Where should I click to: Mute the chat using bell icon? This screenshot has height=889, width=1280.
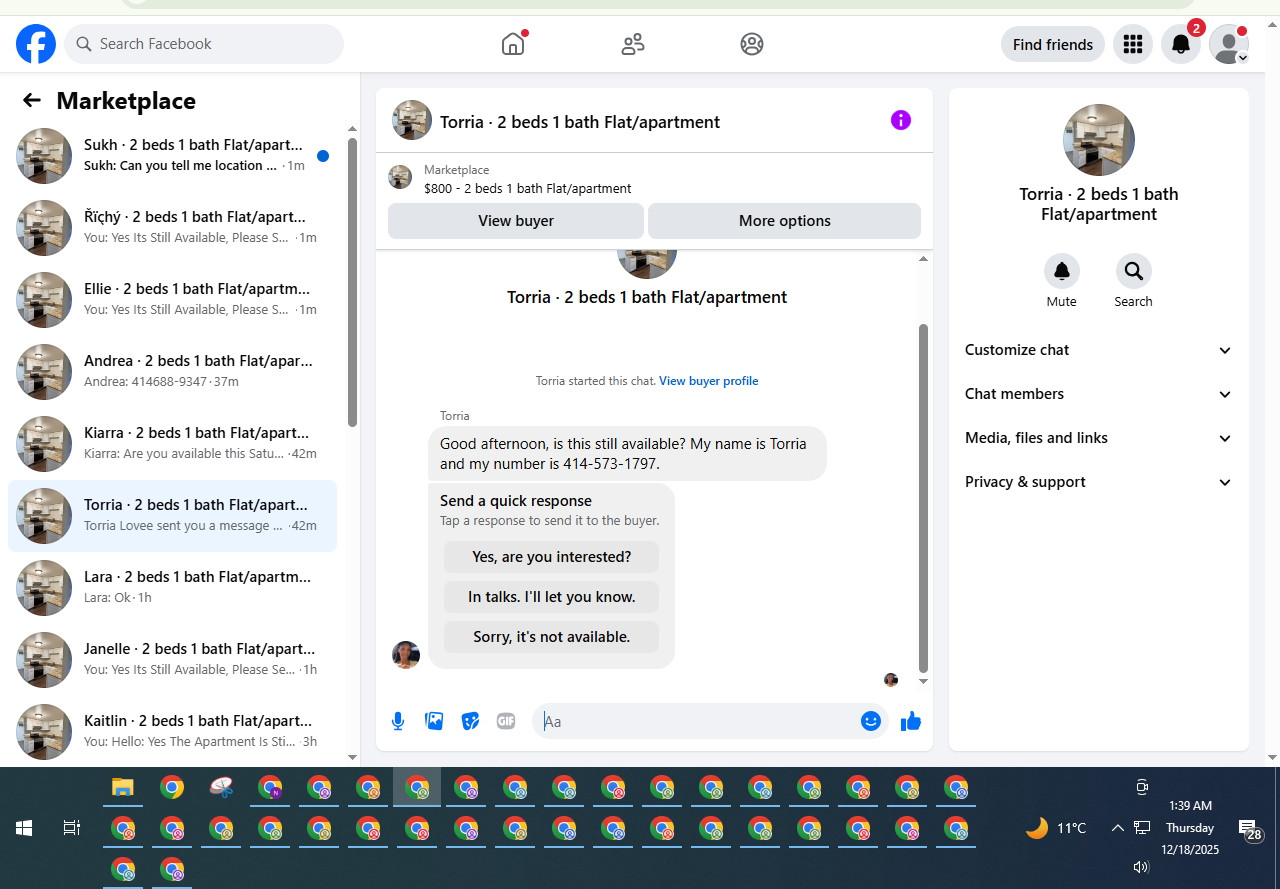point(1062,271)
